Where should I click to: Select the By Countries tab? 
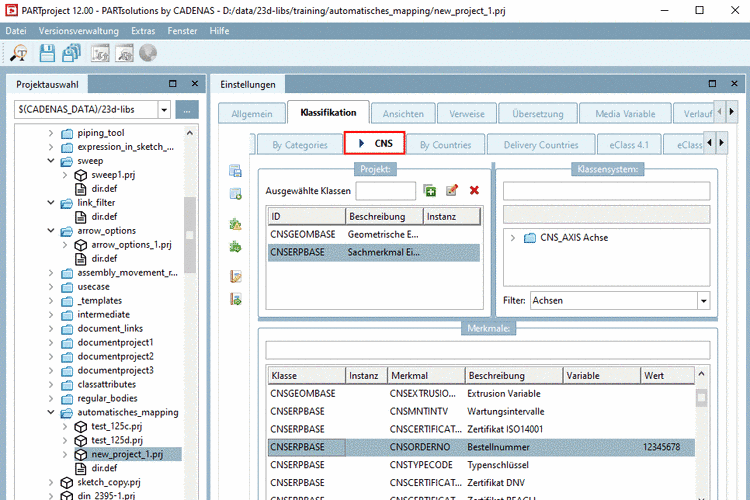point(445,144)
